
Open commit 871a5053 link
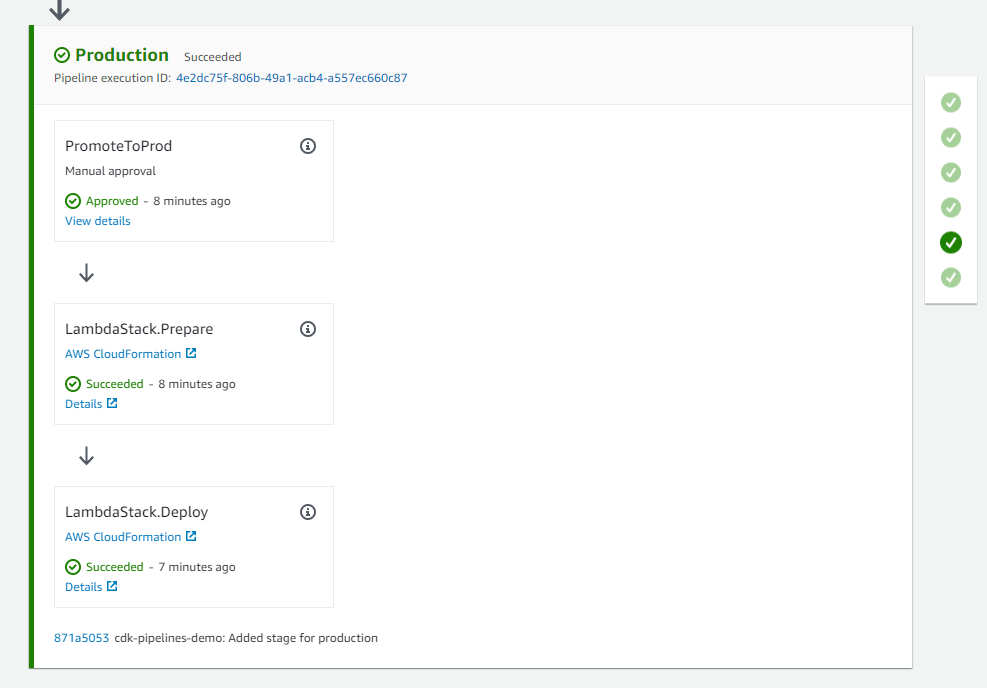[80, 637]
